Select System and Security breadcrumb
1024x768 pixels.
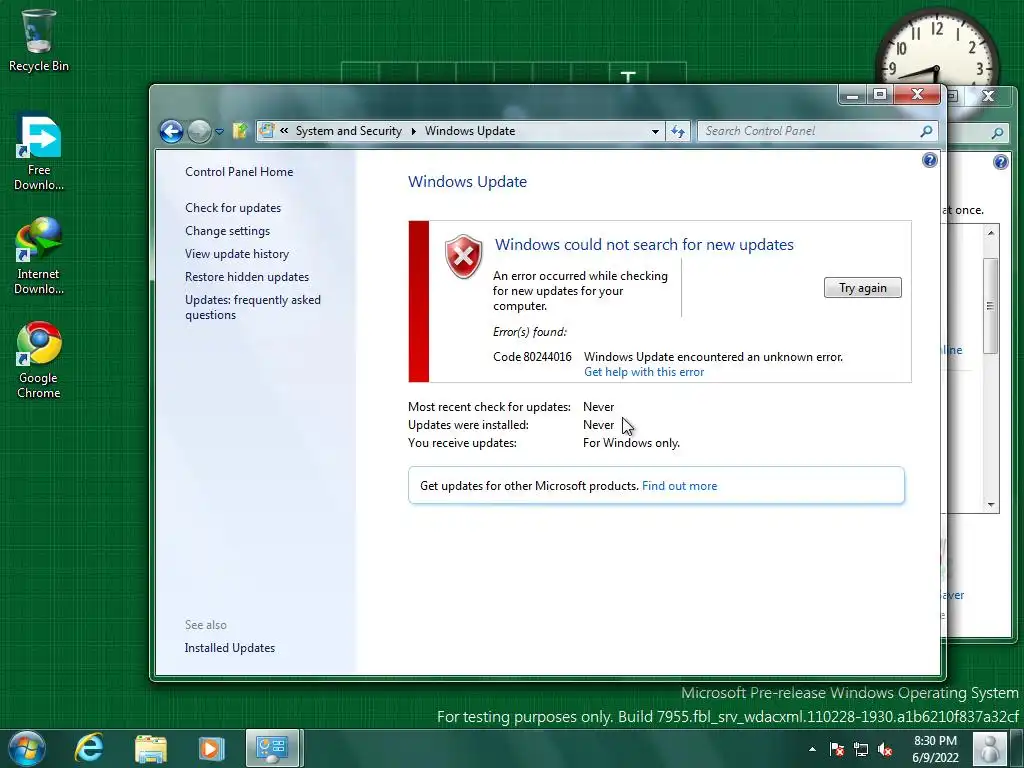(x=349, y=131)
